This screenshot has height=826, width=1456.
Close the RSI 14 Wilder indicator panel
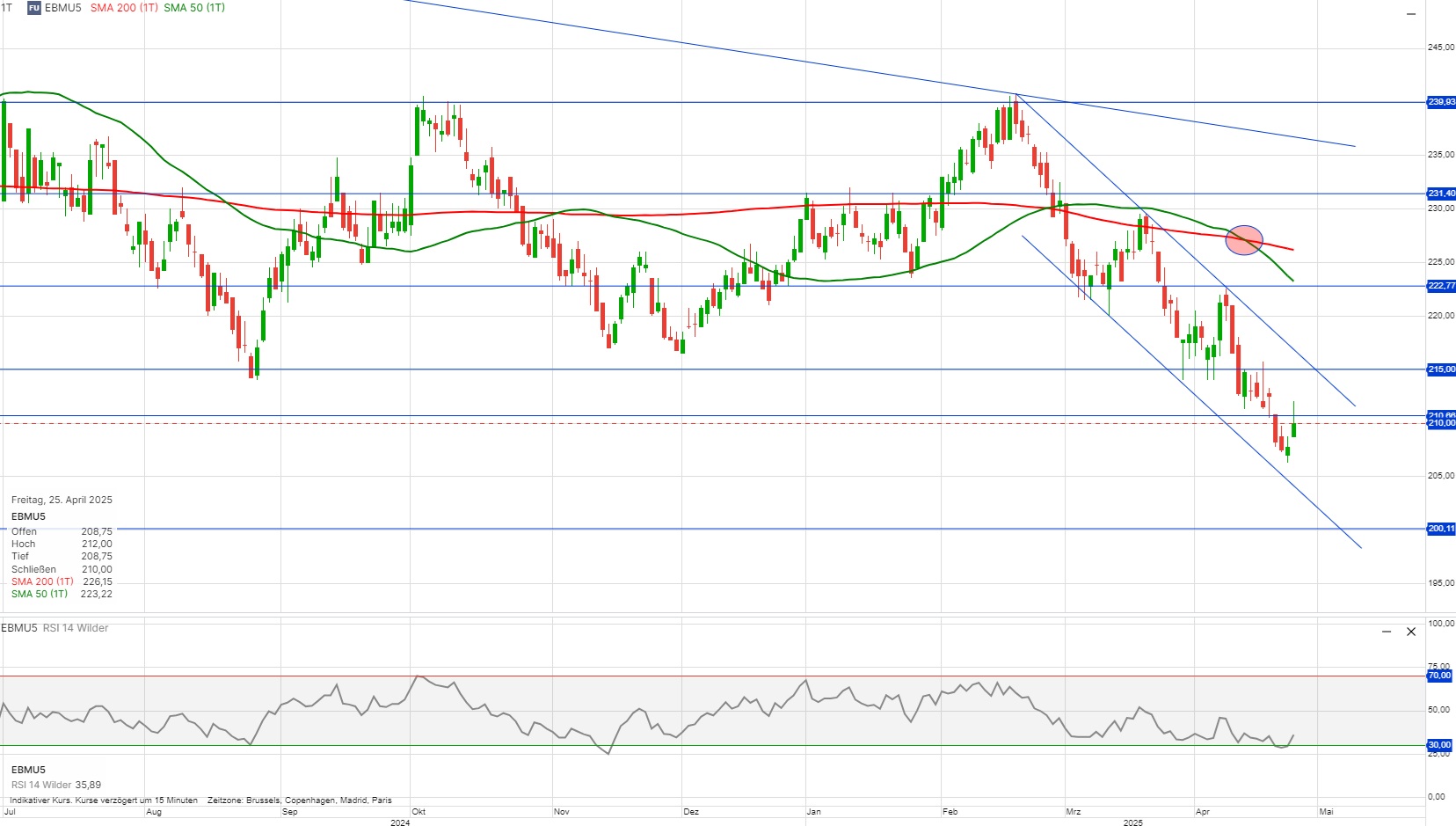tap(1411, 632)
